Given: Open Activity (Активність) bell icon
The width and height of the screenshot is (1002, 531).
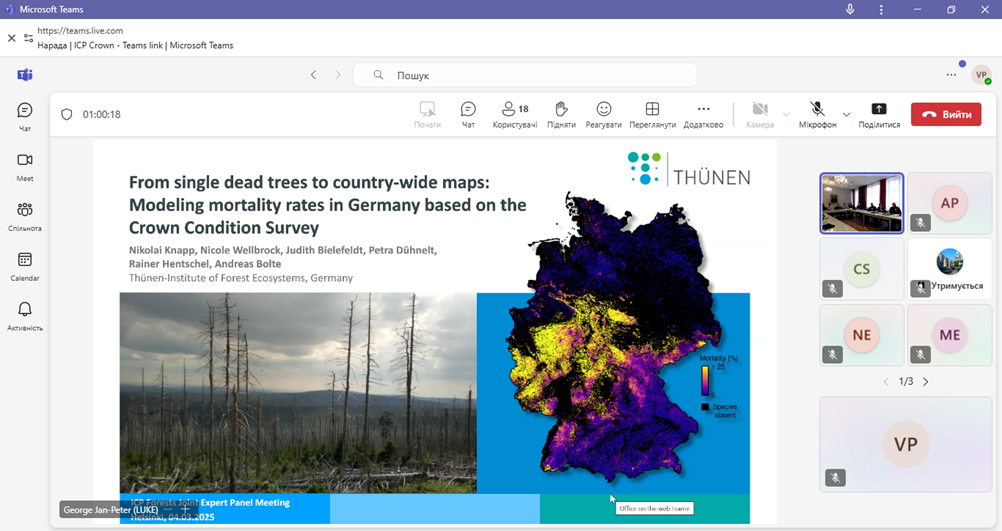Looking at the screenshot, I should tap(24, 316).
